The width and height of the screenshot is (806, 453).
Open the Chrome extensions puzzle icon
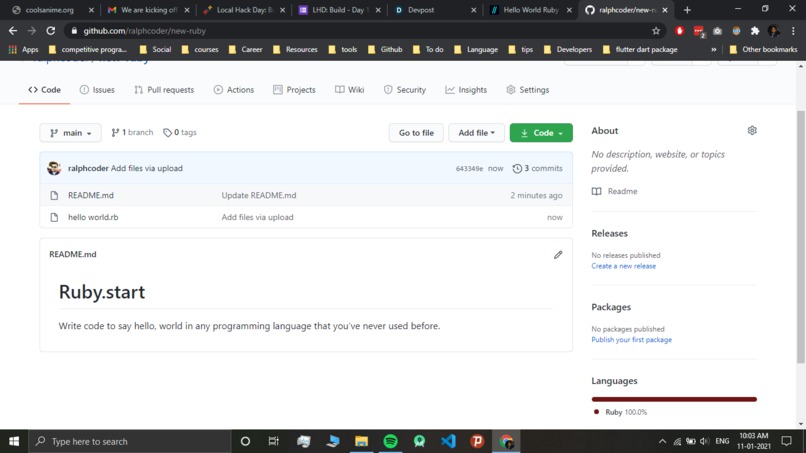tap(755, 31)
